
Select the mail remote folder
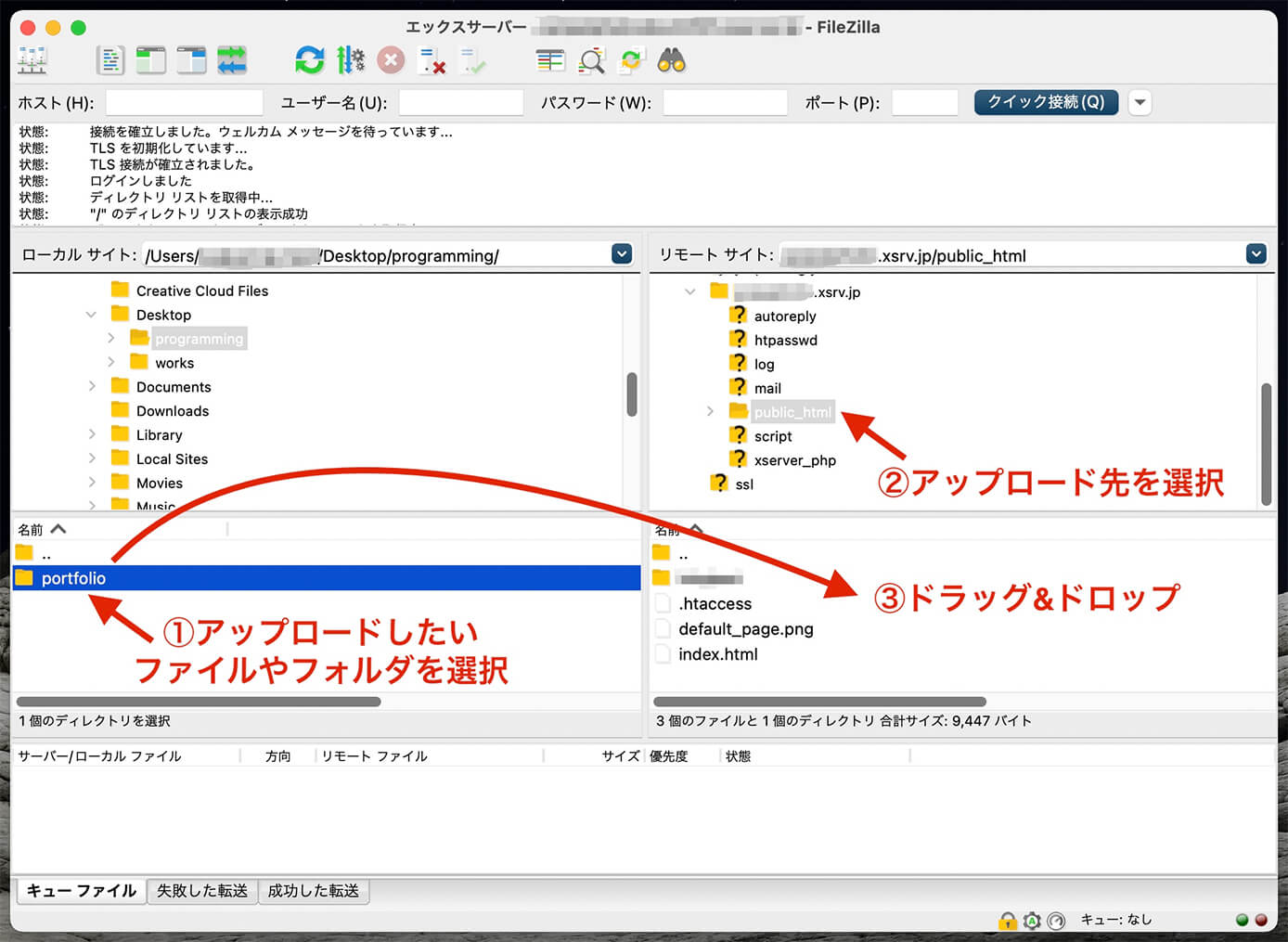(x=767, y=388)
